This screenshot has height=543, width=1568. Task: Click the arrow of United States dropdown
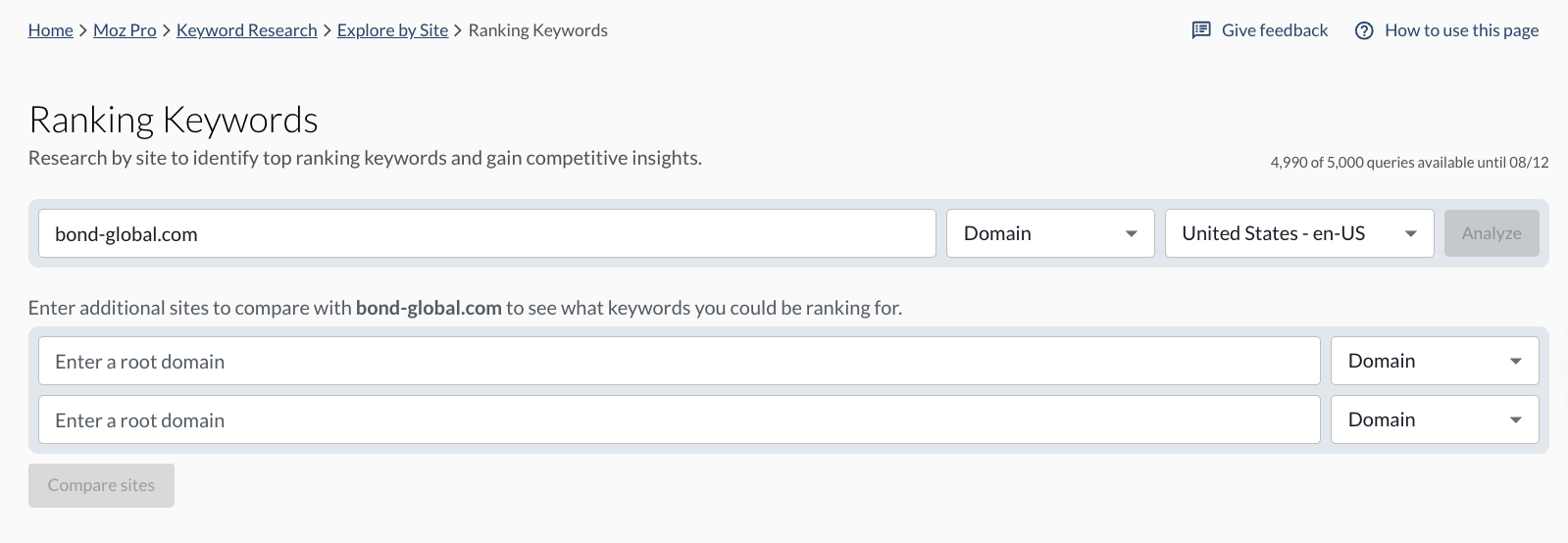(x=1411, y=234)
